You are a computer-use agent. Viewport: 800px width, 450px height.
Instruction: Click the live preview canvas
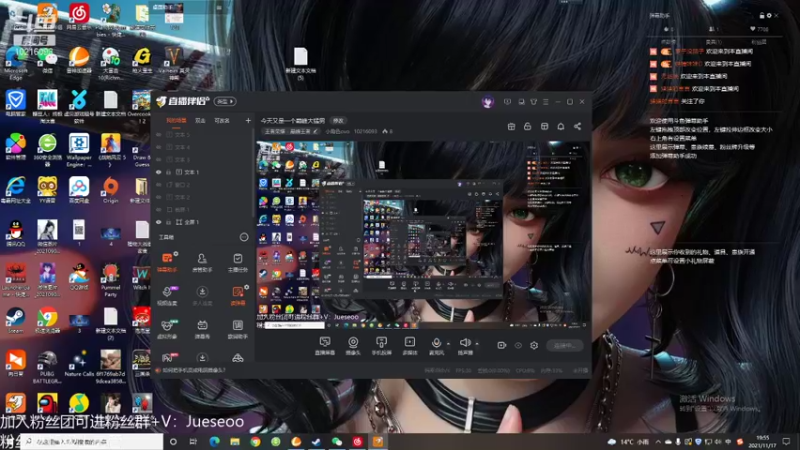coord(423,234)
